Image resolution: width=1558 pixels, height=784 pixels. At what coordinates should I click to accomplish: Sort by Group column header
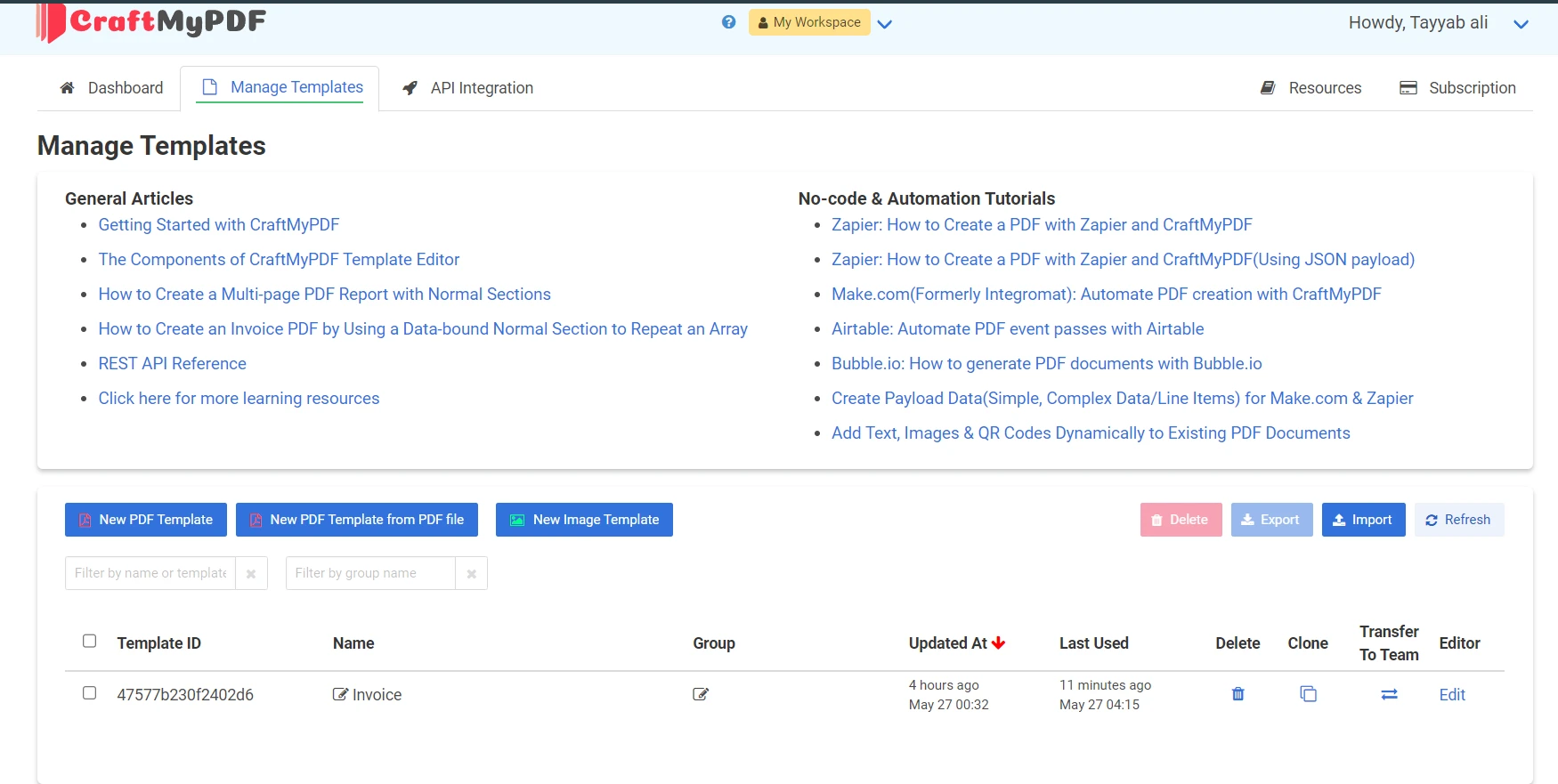(714, 643)
